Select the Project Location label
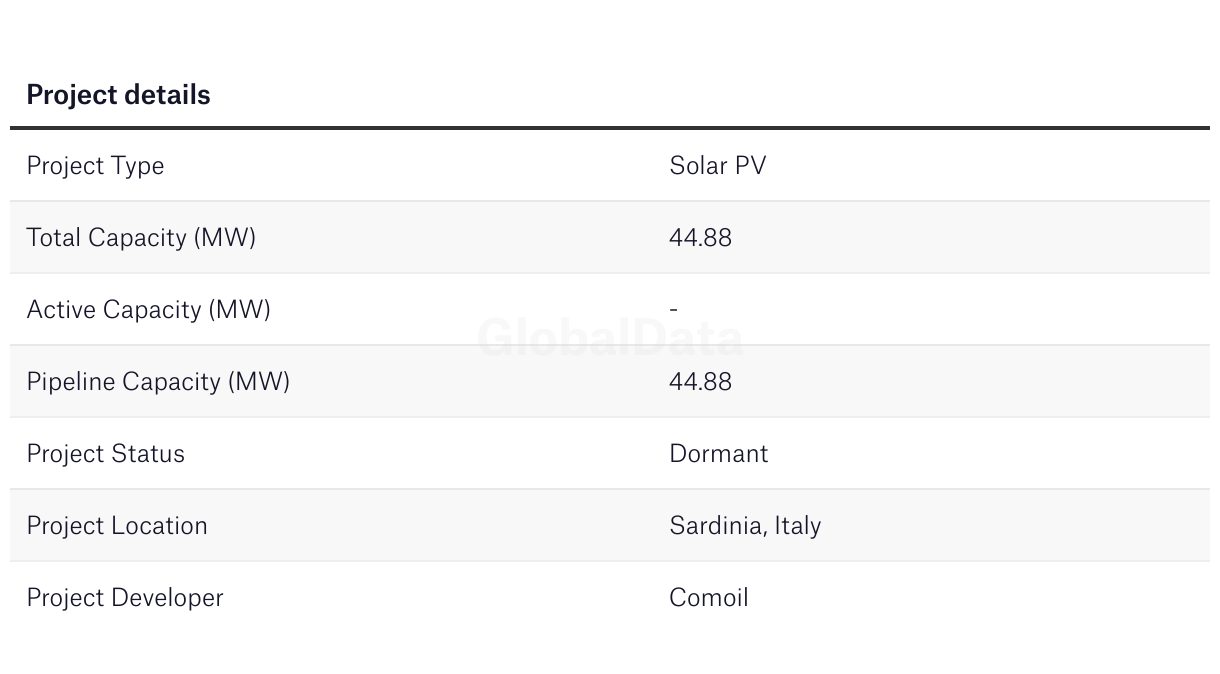 117,525
